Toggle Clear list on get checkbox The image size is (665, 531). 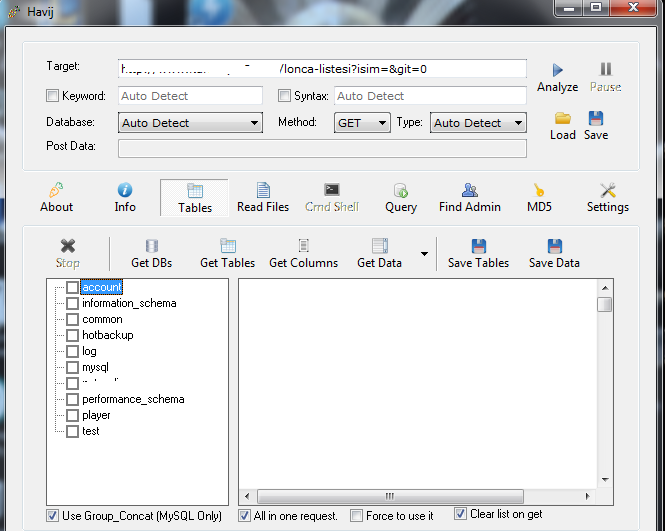(x=461, y=514)
